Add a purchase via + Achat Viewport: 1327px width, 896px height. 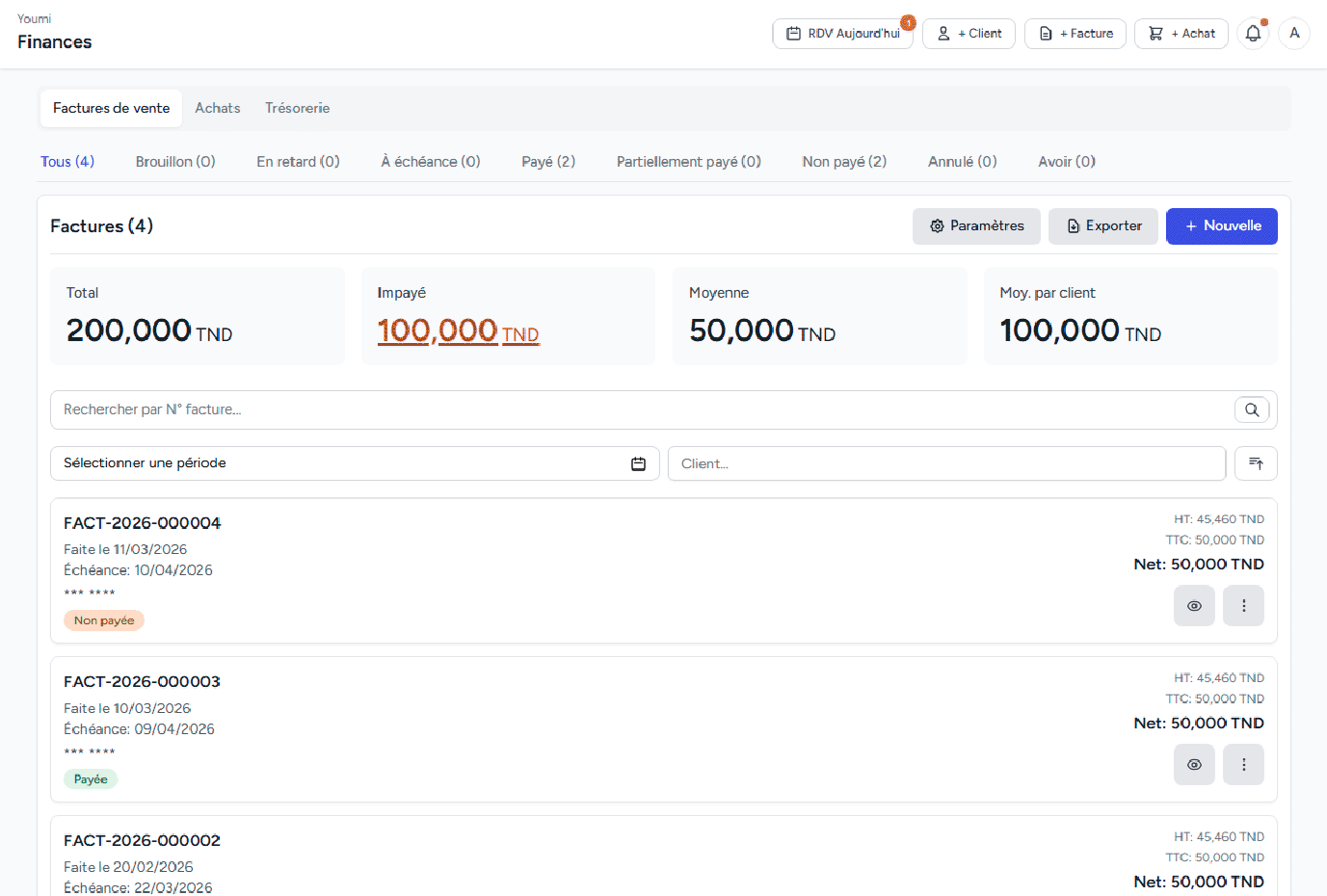pos(1181,34)
